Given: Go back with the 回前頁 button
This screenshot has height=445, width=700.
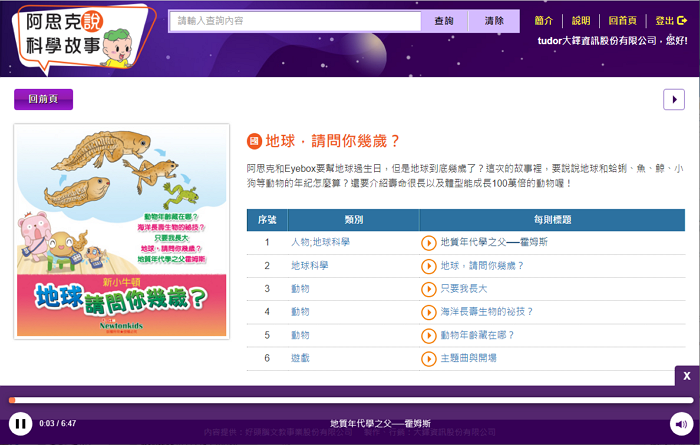Looking at the screenshot, I should click(43, 99).
